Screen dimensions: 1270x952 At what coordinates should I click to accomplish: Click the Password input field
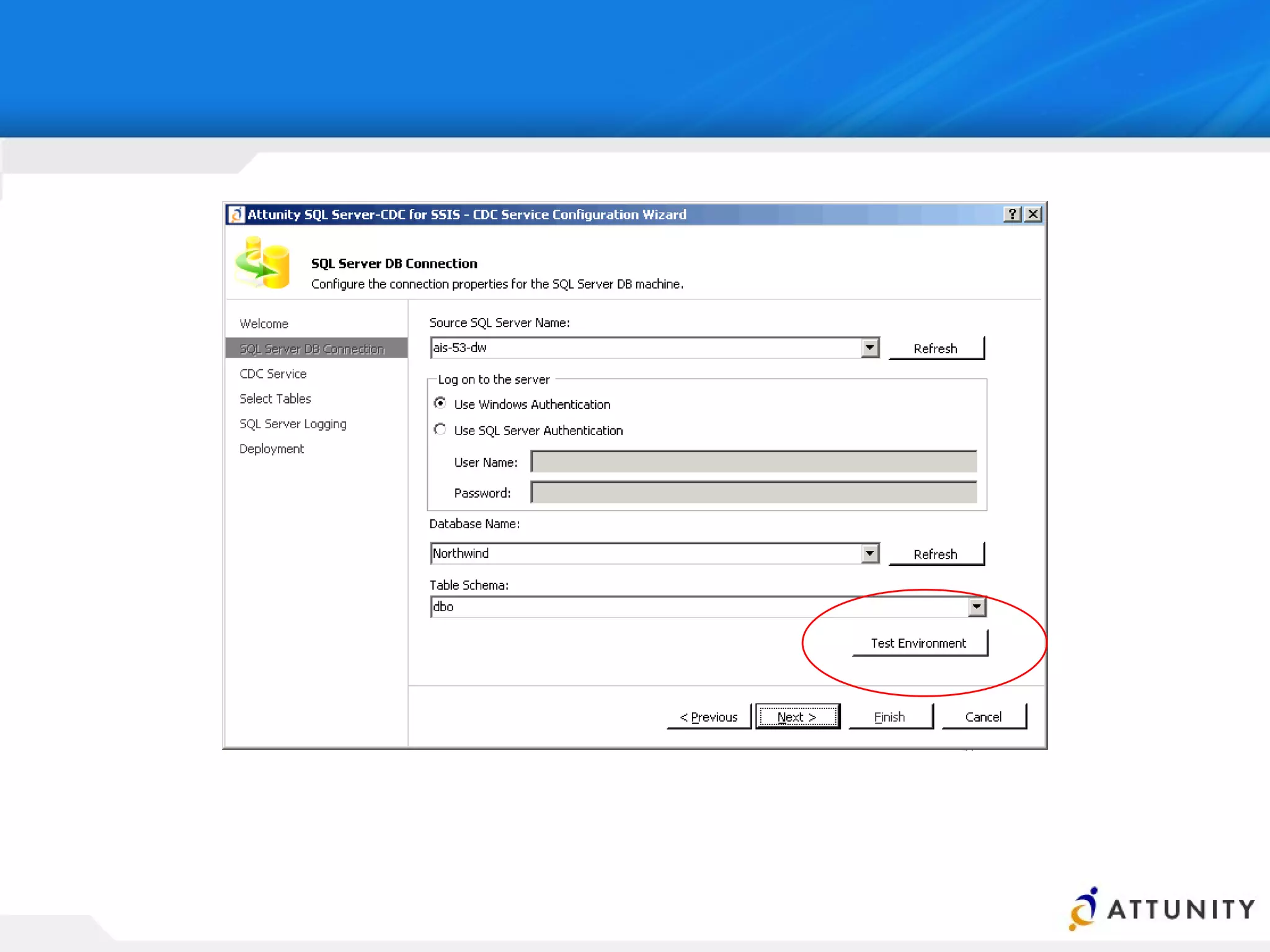click(x=753, y=493)
